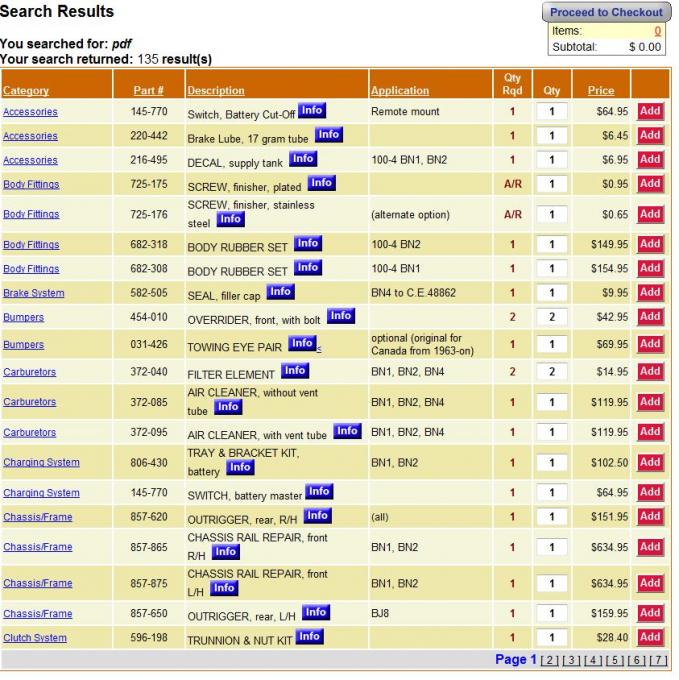679x680 pixels.
Task: Add the 682-318 BODY RUBBER SET to cart
Action: coord(650,244)
